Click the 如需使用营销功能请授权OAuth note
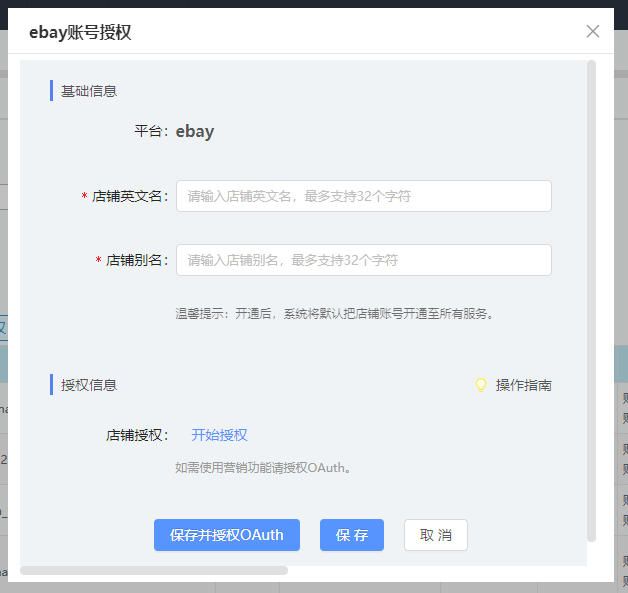 (263, 467)
